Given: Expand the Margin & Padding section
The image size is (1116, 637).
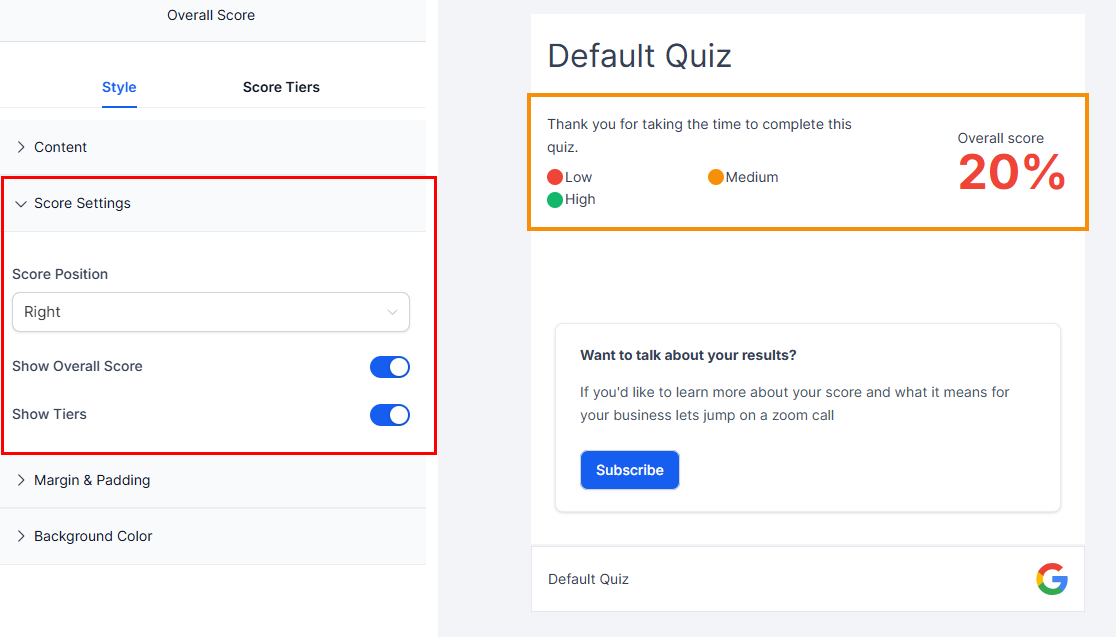Looking at the screenshot, I should (92, 480).
